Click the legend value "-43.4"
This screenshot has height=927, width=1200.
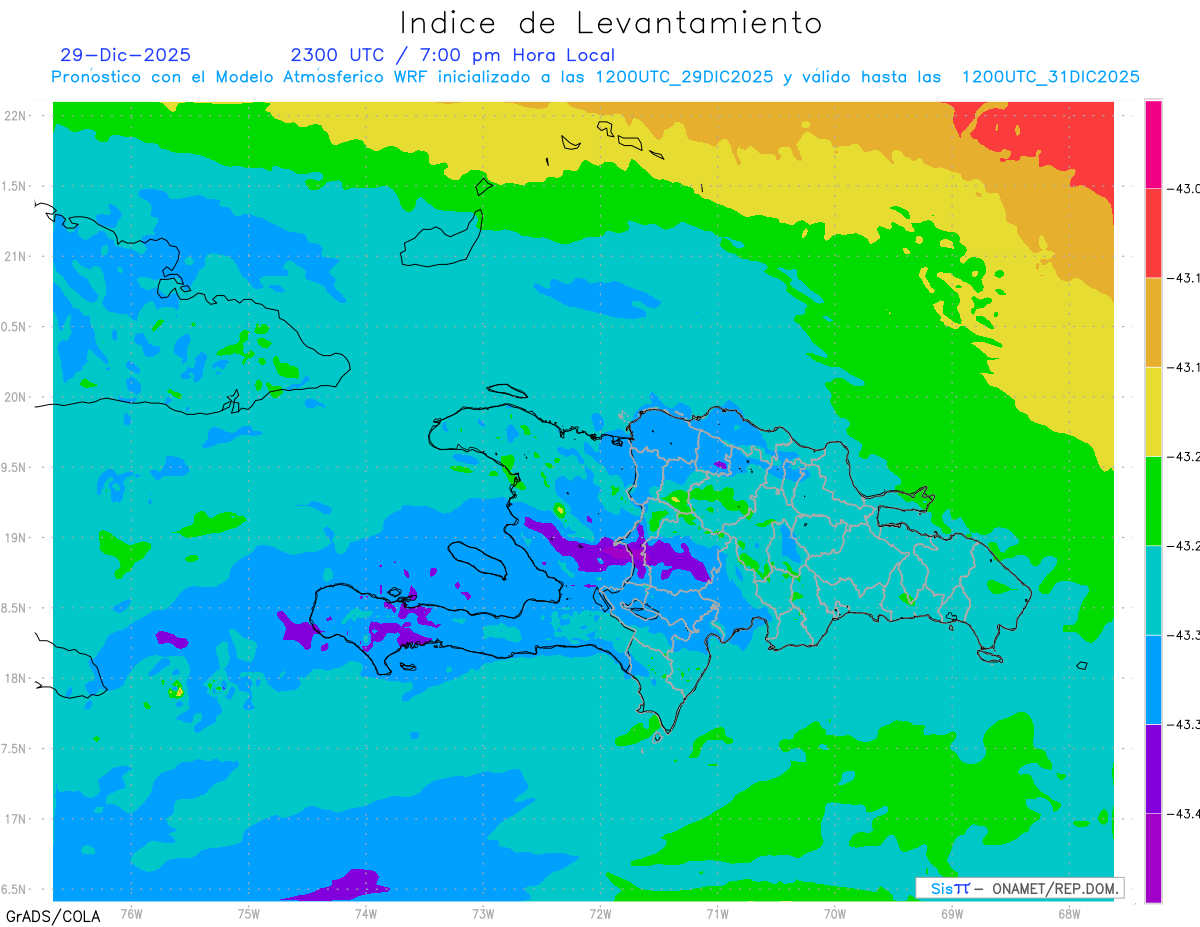(x=1183, y=813)
